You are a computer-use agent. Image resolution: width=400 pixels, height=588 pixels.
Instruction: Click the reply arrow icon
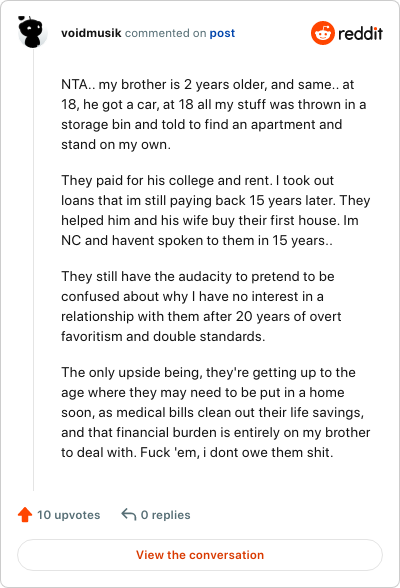(129, 514)
